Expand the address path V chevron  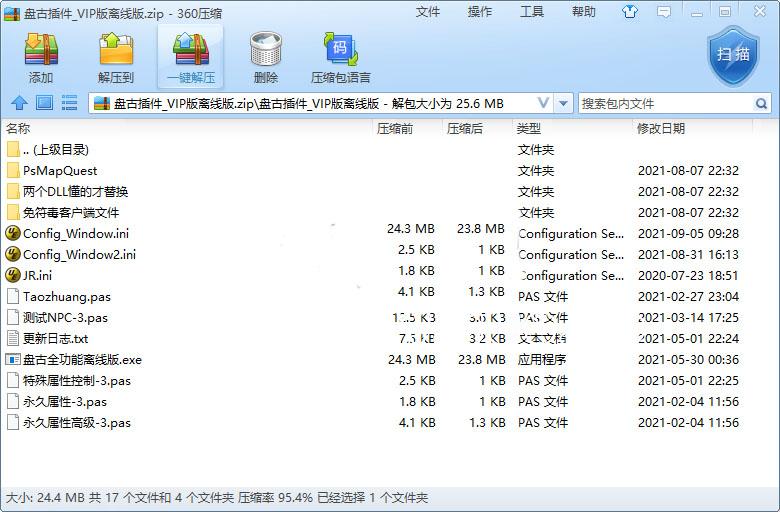tap(544, 103)
